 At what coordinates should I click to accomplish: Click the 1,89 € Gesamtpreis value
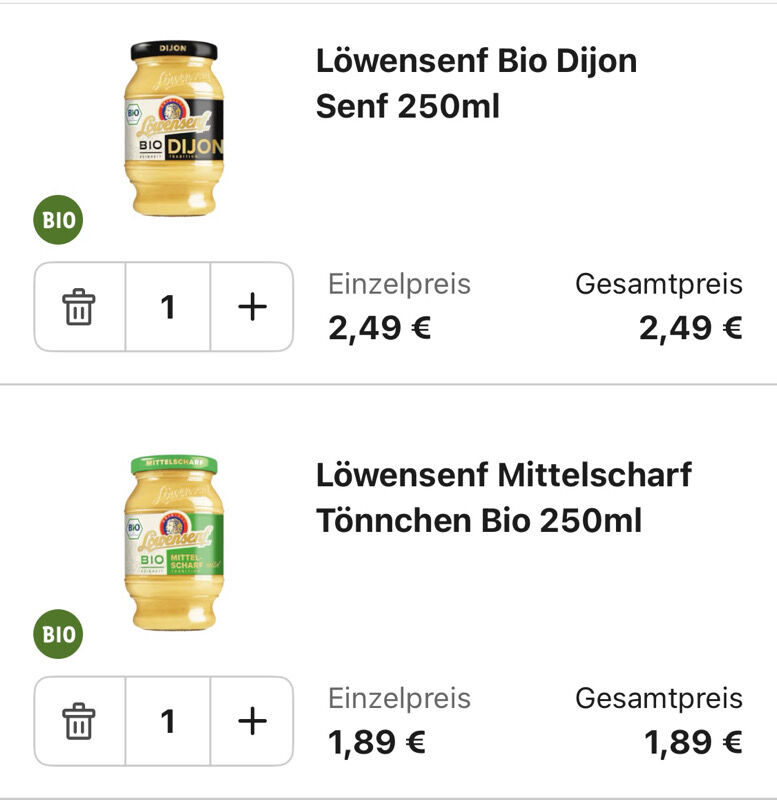[693, 742]
